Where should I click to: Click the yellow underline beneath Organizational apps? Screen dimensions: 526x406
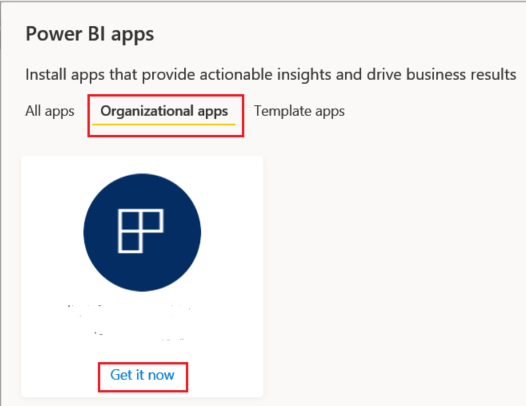pyautogui.click(x=164, y=124)
